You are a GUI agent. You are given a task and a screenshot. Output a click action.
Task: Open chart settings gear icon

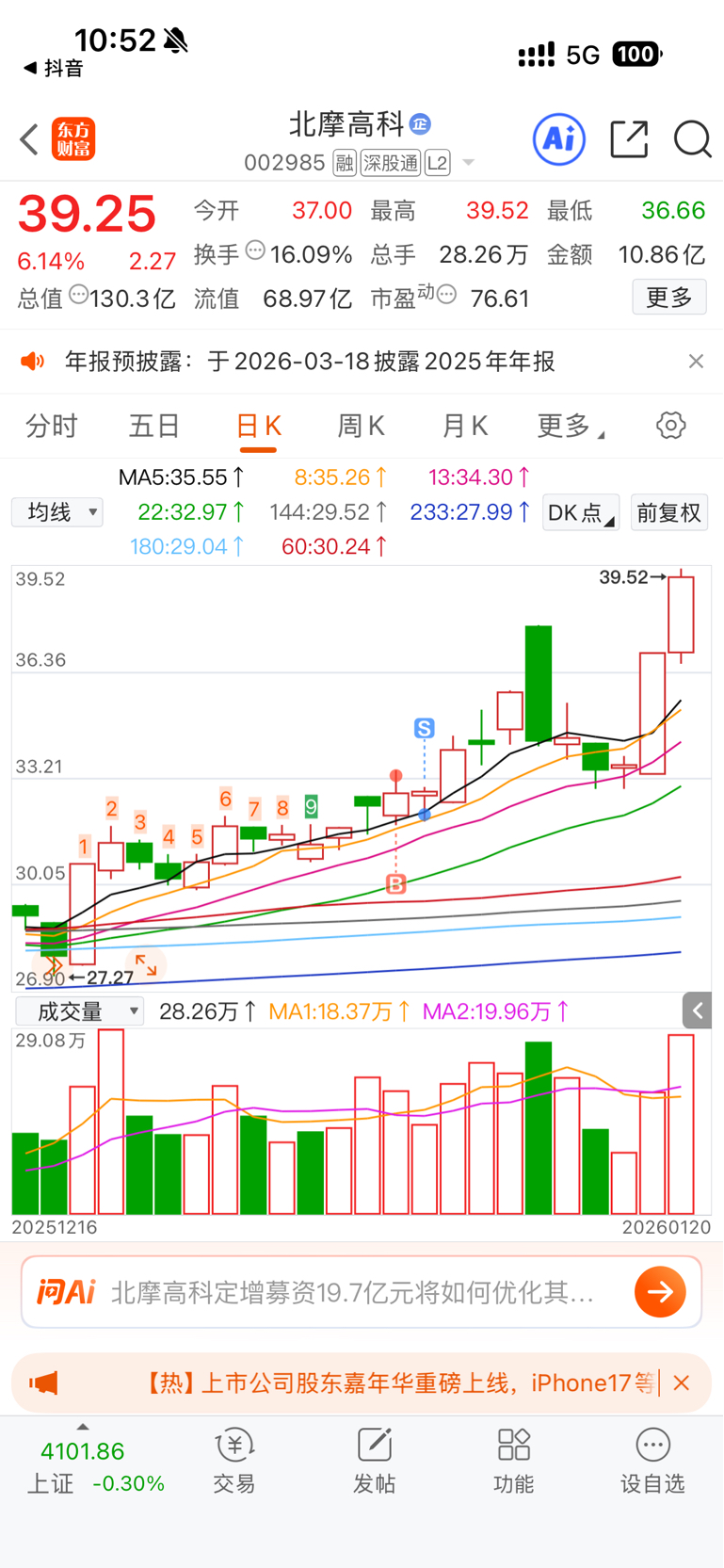coord(670,426)
